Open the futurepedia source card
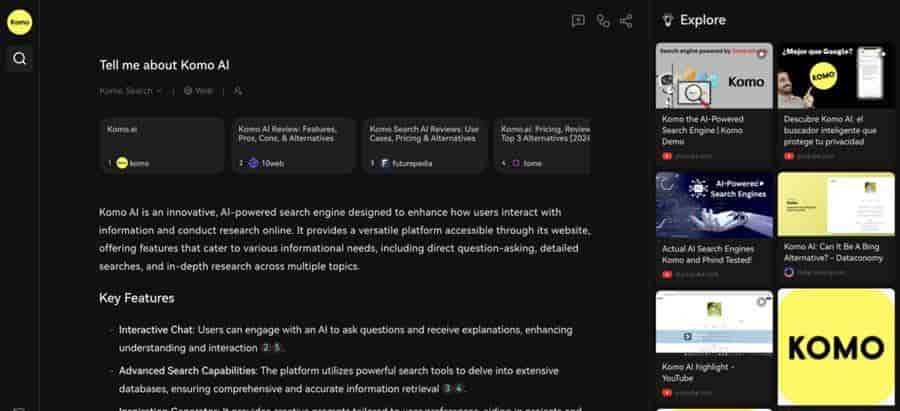 point(425,146)
